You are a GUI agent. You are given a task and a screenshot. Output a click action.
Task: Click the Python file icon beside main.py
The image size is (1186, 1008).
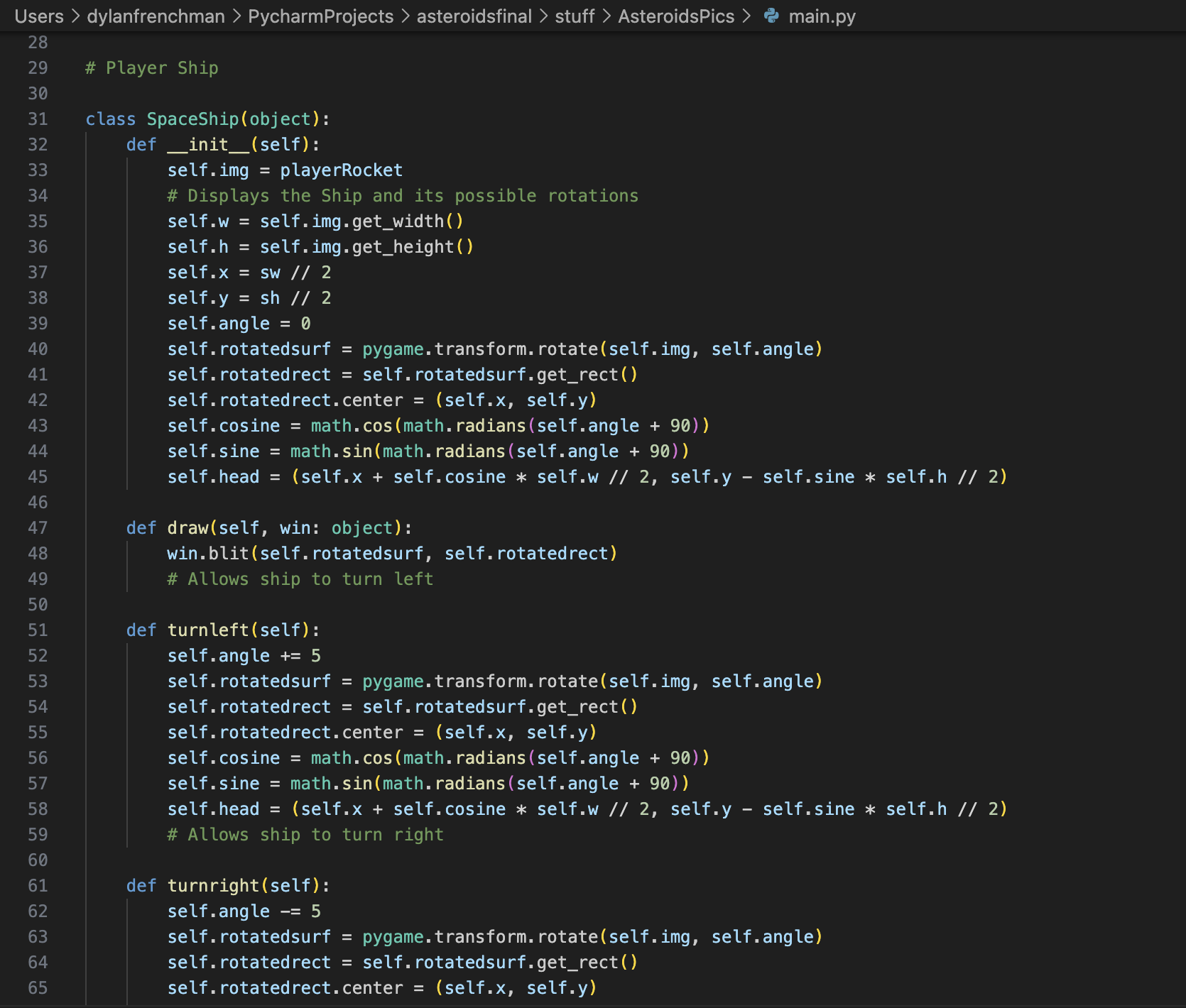coord(771,16)
